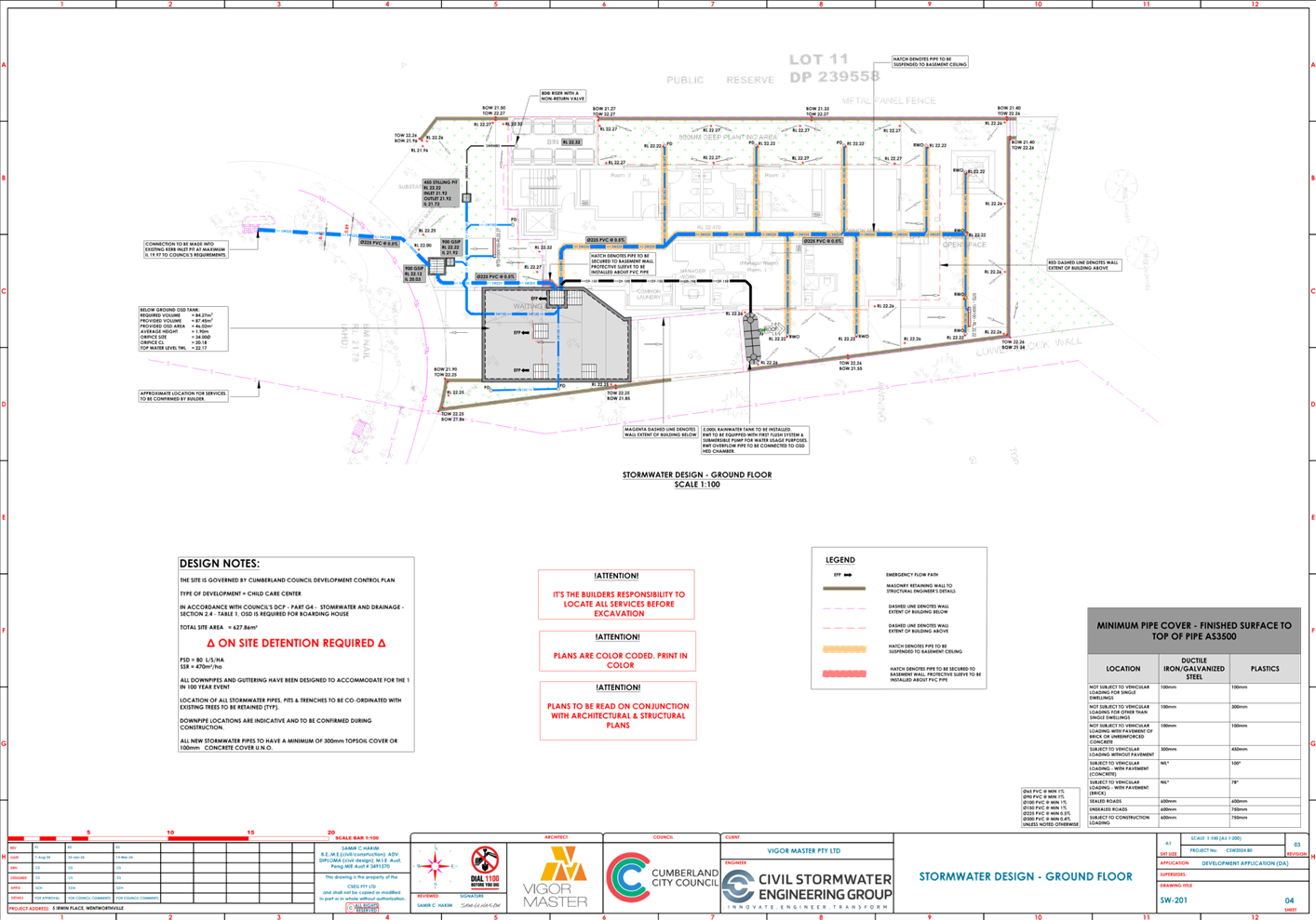Click the DESIGN NOTES heading
Screen dimensions: 1316x920
(219, 564)
